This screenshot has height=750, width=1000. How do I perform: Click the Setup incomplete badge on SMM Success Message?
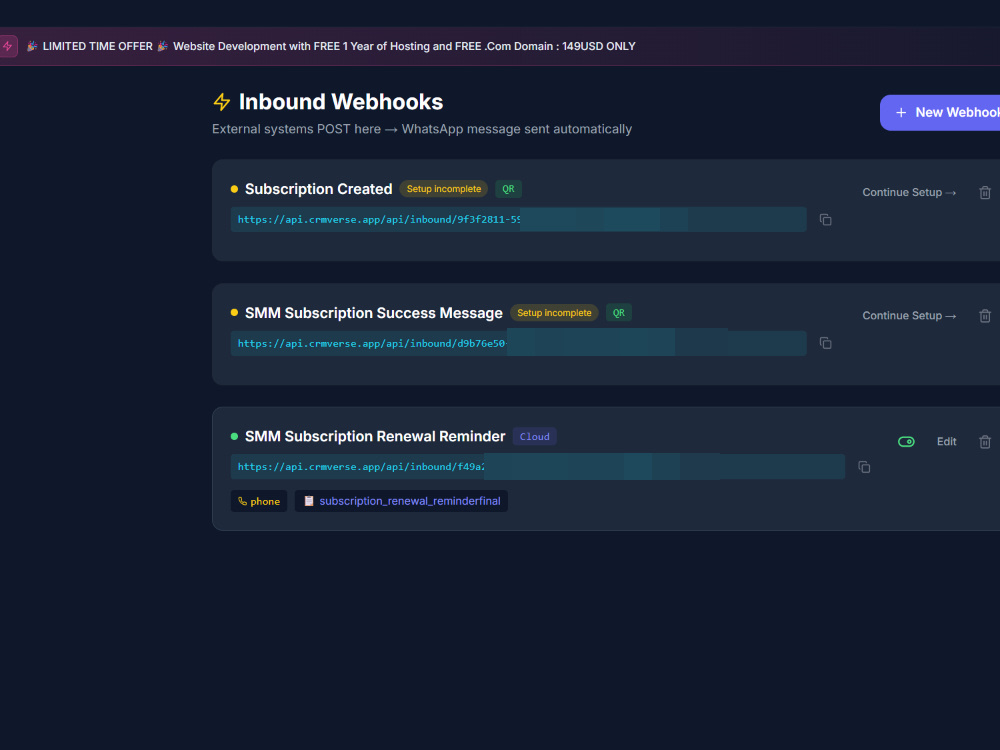[x=554, y=312]
